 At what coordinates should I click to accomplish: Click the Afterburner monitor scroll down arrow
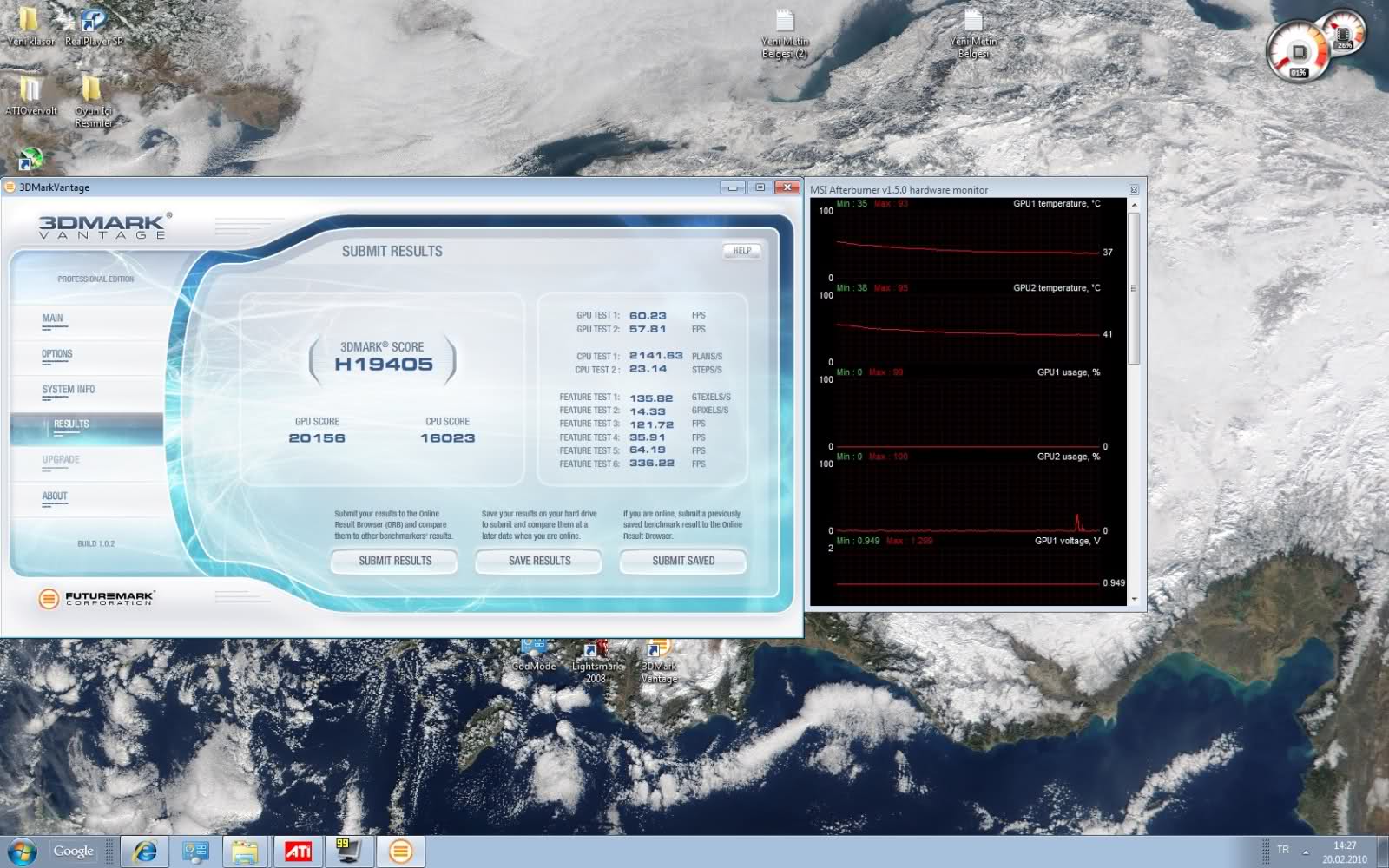[1133, 598]
